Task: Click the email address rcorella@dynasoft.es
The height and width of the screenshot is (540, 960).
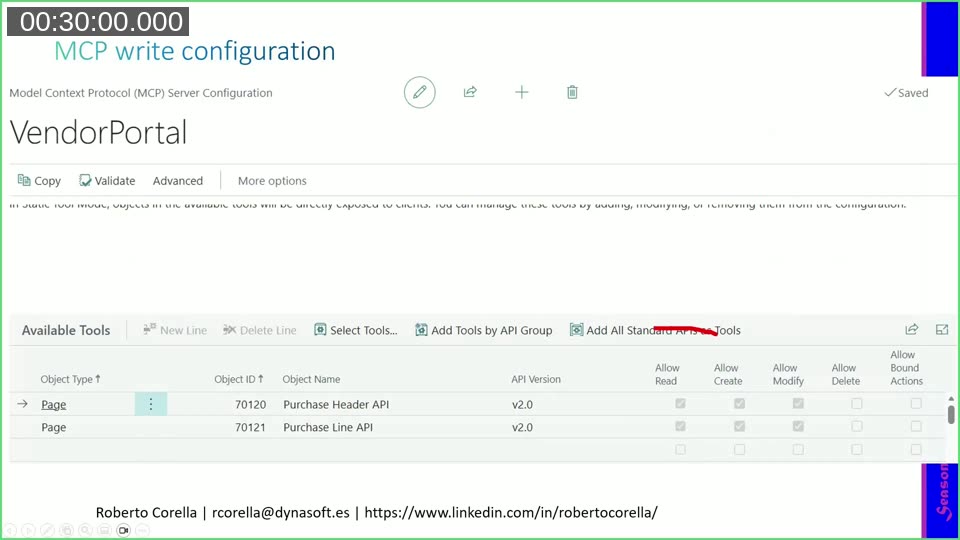Action: coord(280,512)
